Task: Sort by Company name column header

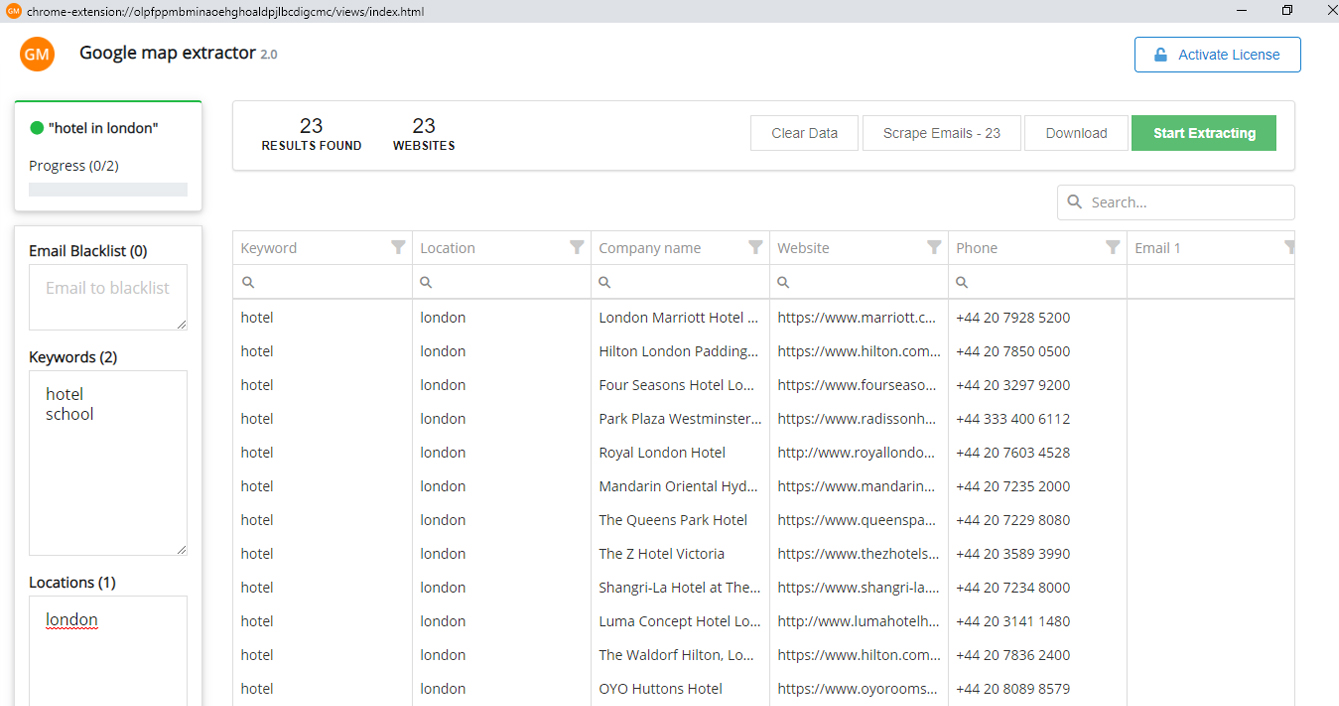Action: [x=650, y=248]
